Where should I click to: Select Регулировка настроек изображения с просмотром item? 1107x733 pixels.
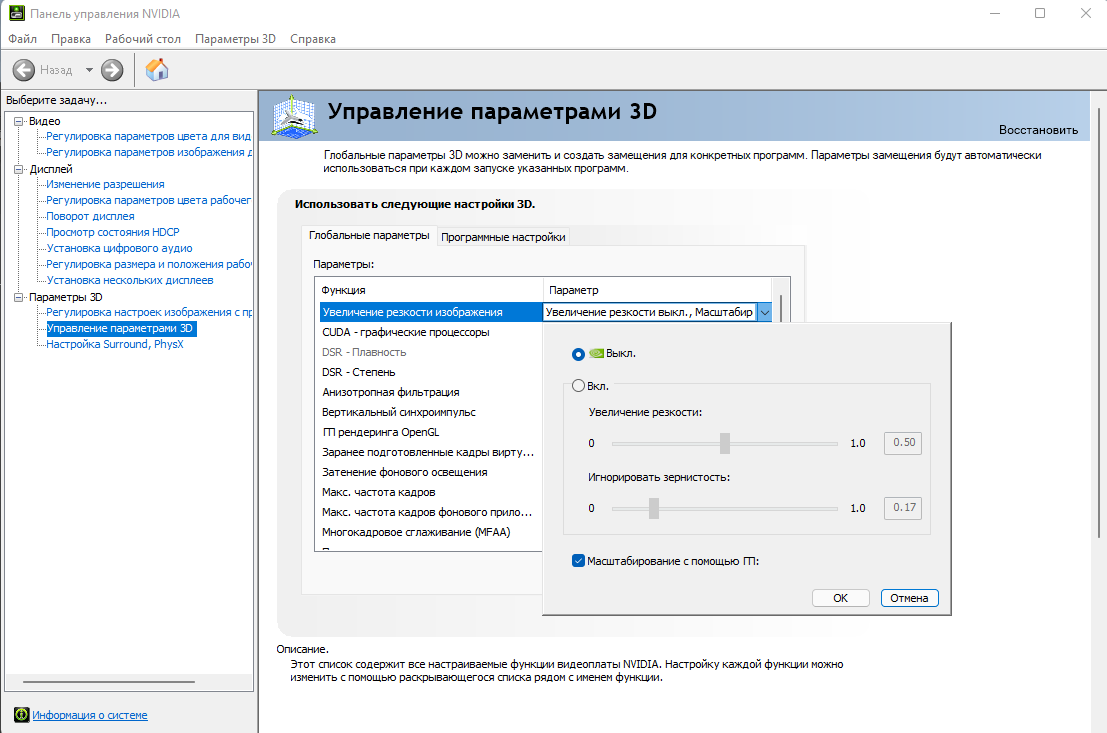[x=148, y=312]
